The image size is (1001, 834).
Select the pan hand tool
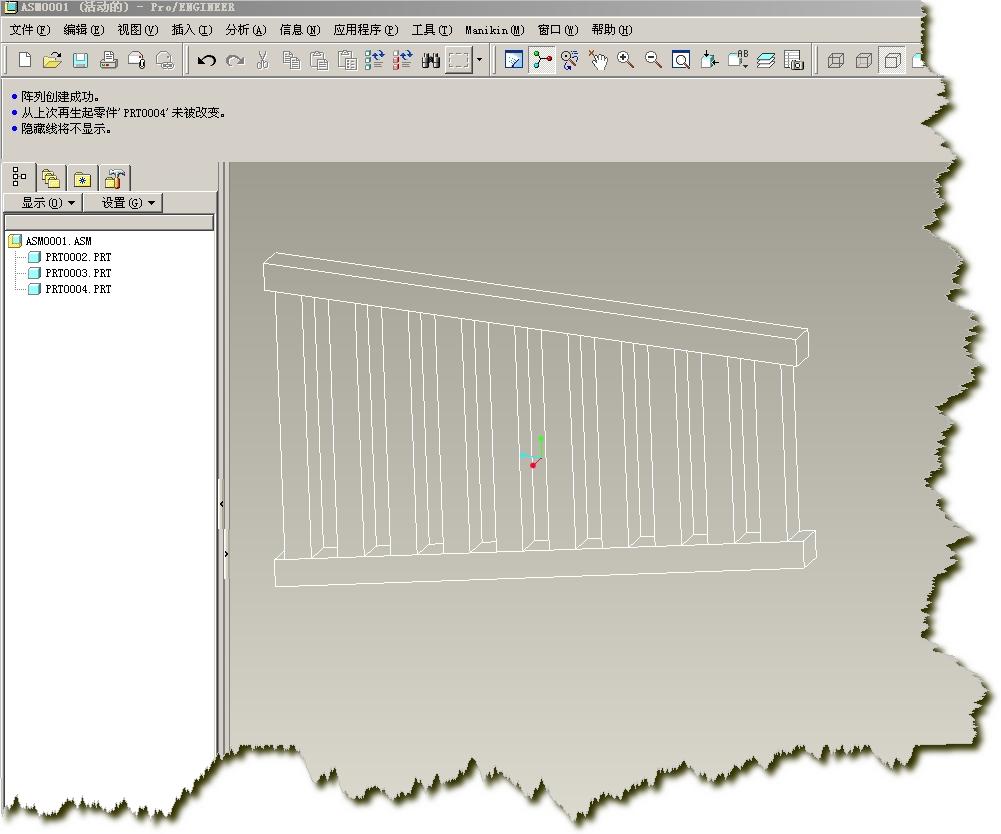click(x=598, y=61)
